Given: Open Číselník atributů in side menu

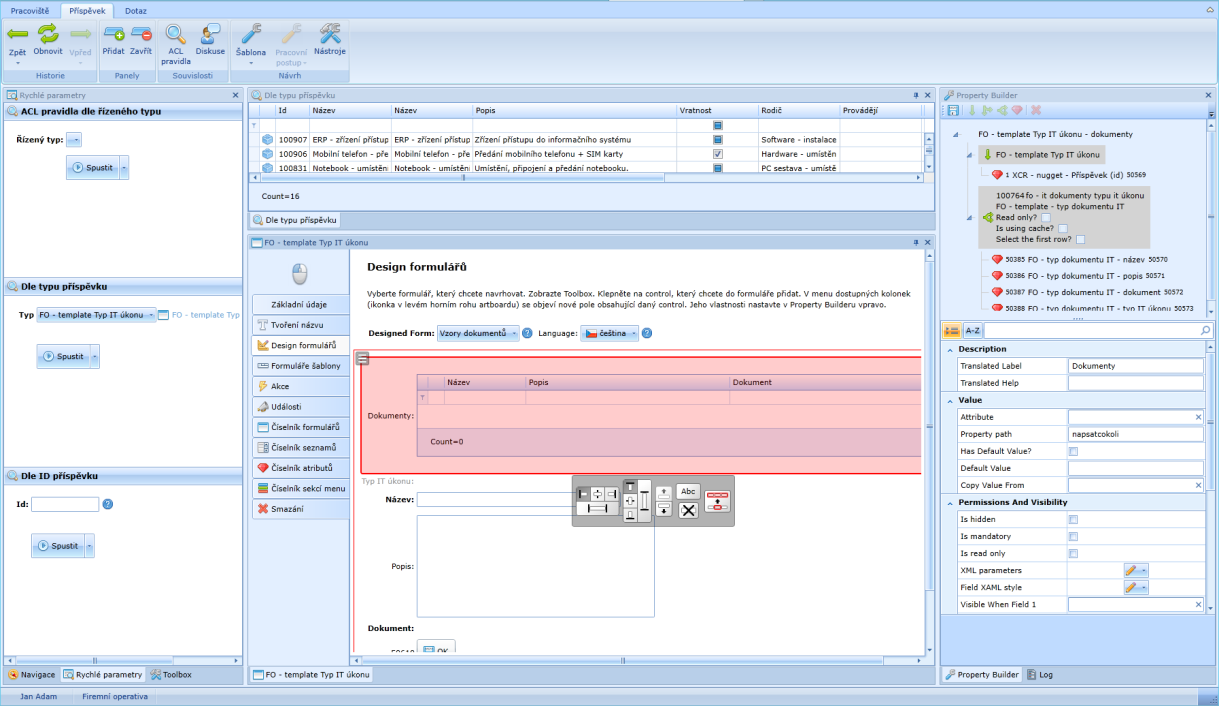Looking at the screenshot, I should pos(301,467).
